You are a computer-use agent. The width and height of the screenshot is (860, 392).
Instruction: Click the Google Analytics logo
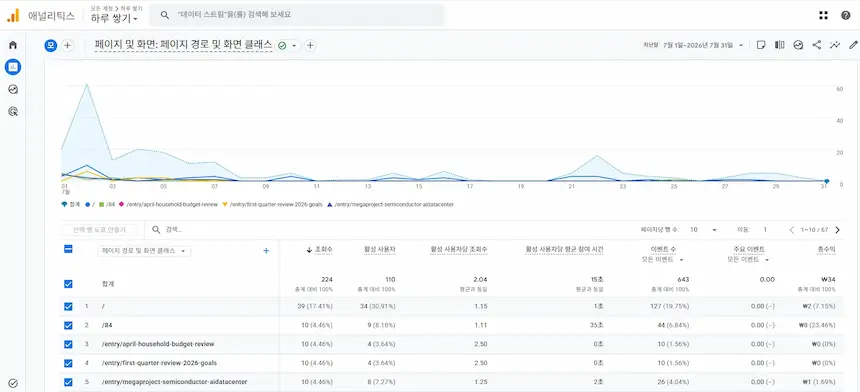pyautogui.click(x=13, y=15)
